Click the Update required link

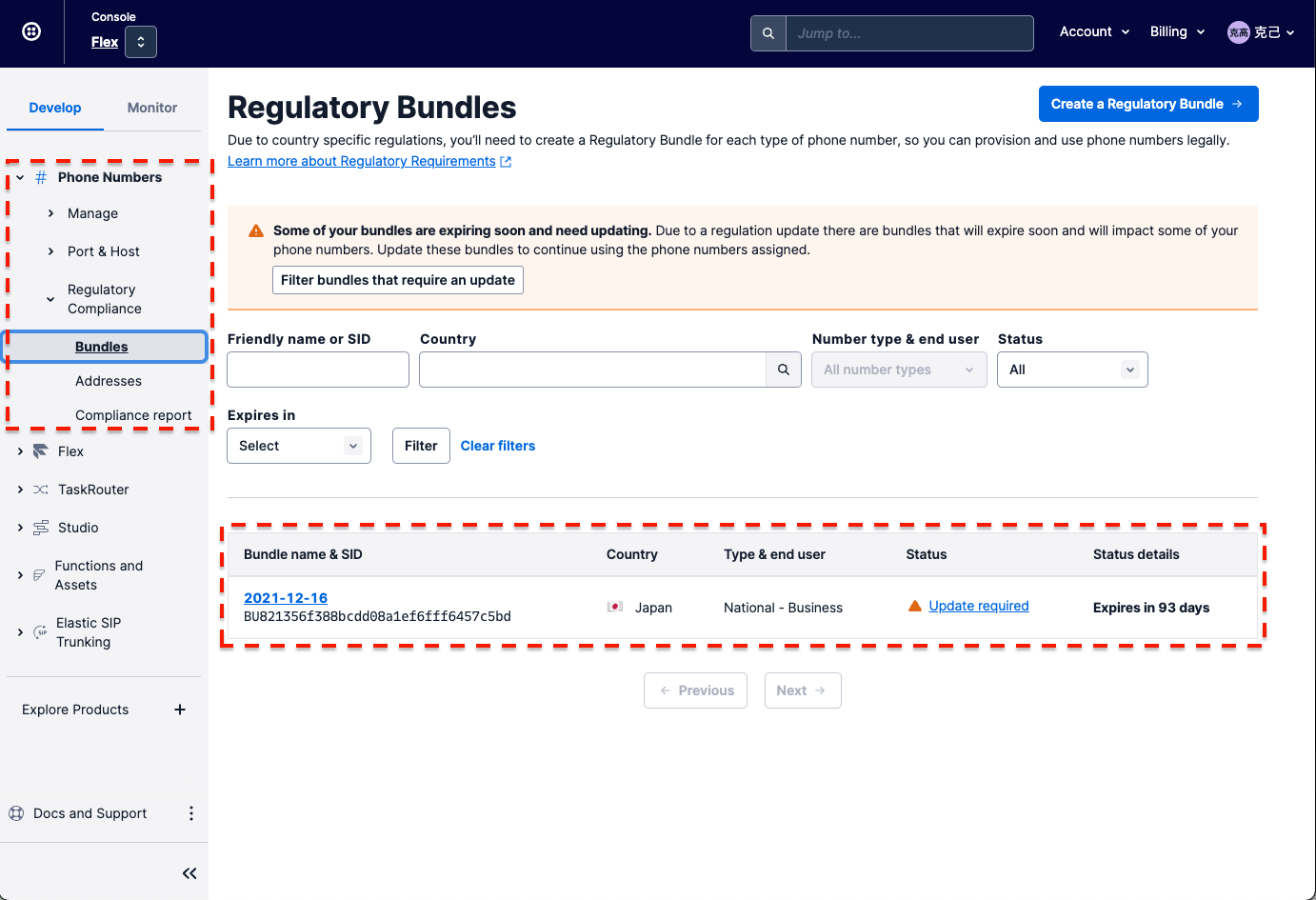(x=979, y=606)
